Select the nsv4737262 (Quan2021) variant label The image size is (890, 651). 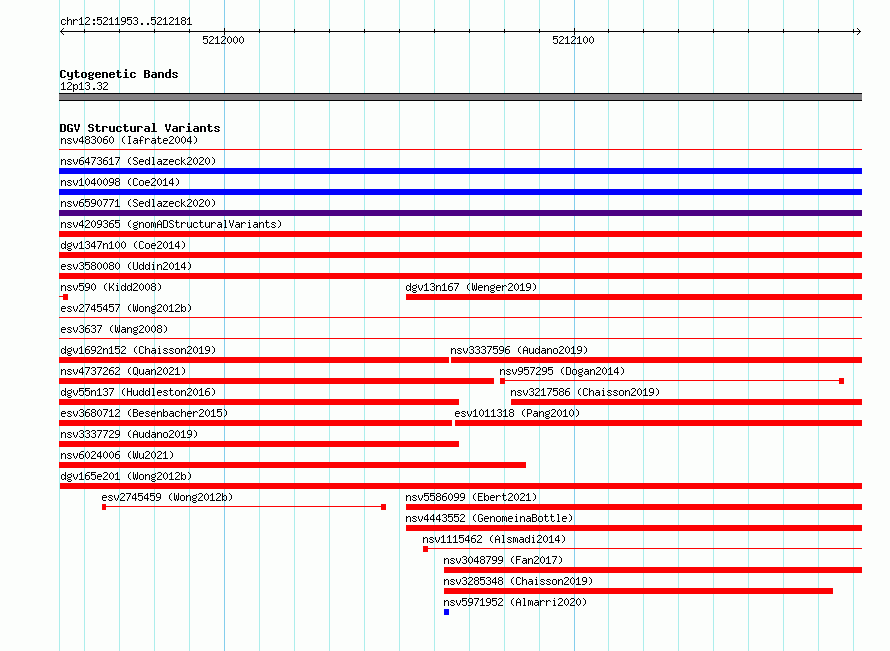tap(123, 371)
